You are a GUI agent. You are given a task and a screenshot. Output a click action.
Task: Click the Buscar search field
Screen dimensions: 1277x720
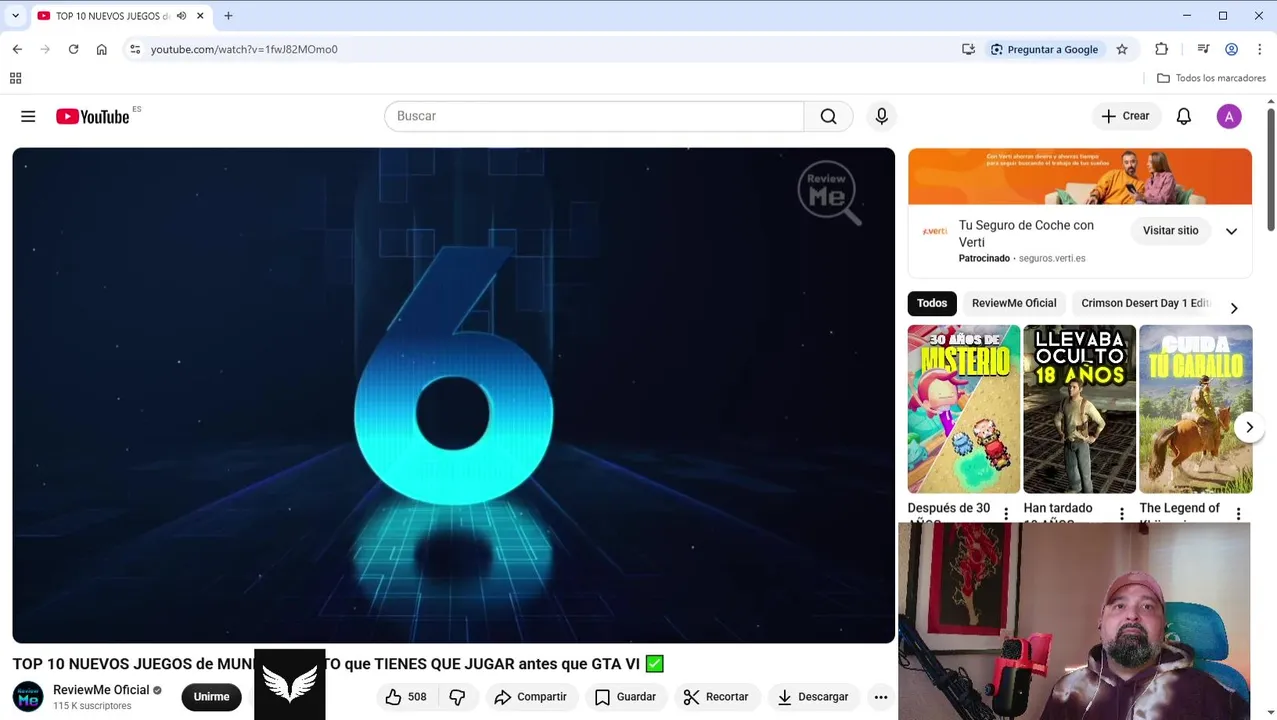click(594, 116)
